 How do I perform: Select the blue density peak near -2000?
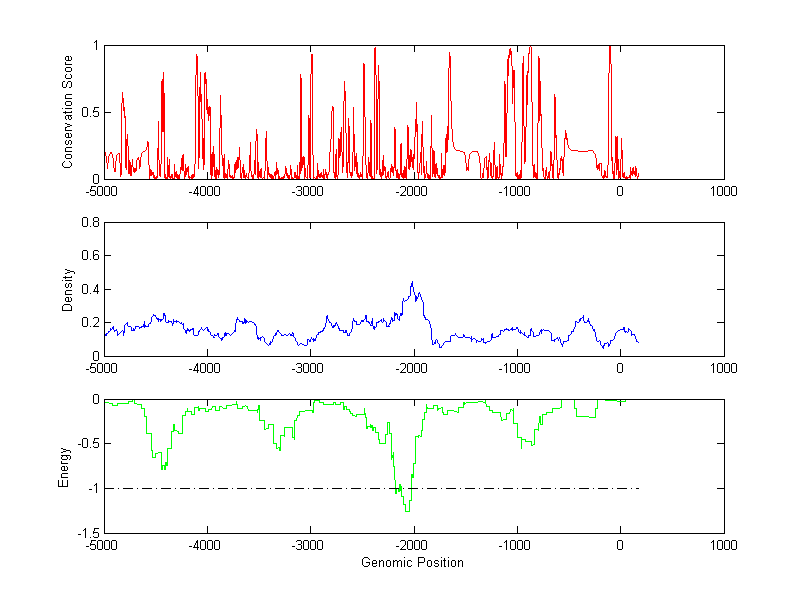(x=411, y=284)
